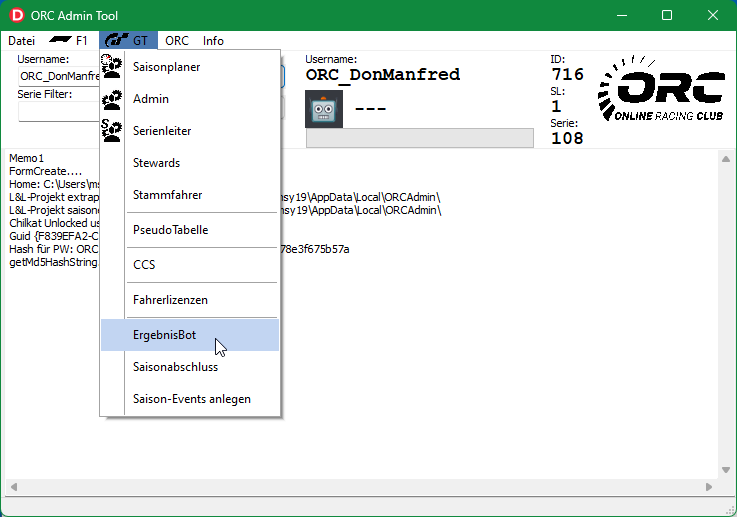Select Saison-Events anlegen

192,399
